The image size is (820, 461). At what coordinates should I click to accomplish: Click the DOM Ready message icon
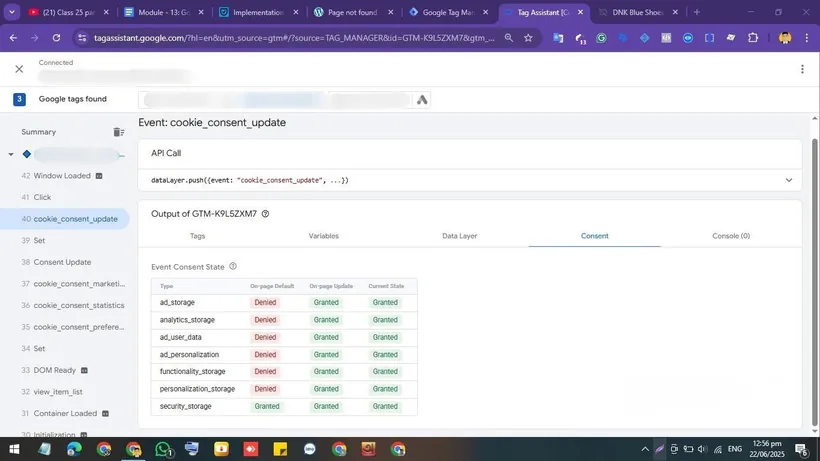84,370
